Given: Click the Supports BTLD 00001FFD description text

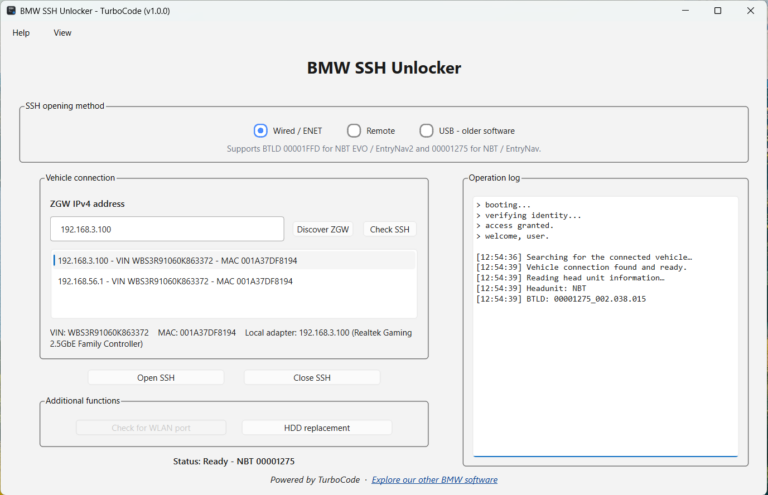Looking at the screenshot, I should 384,149.
